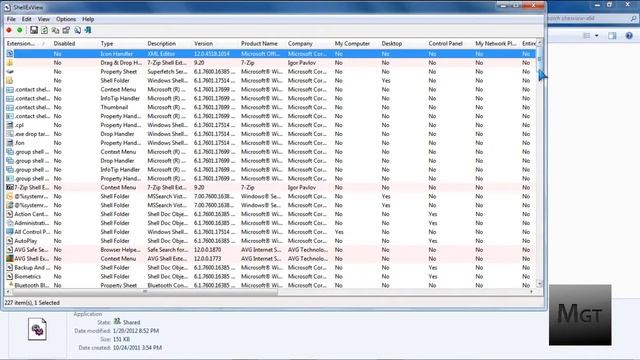Click the Bluetooth Con... description cell

(x=167, y=285)
